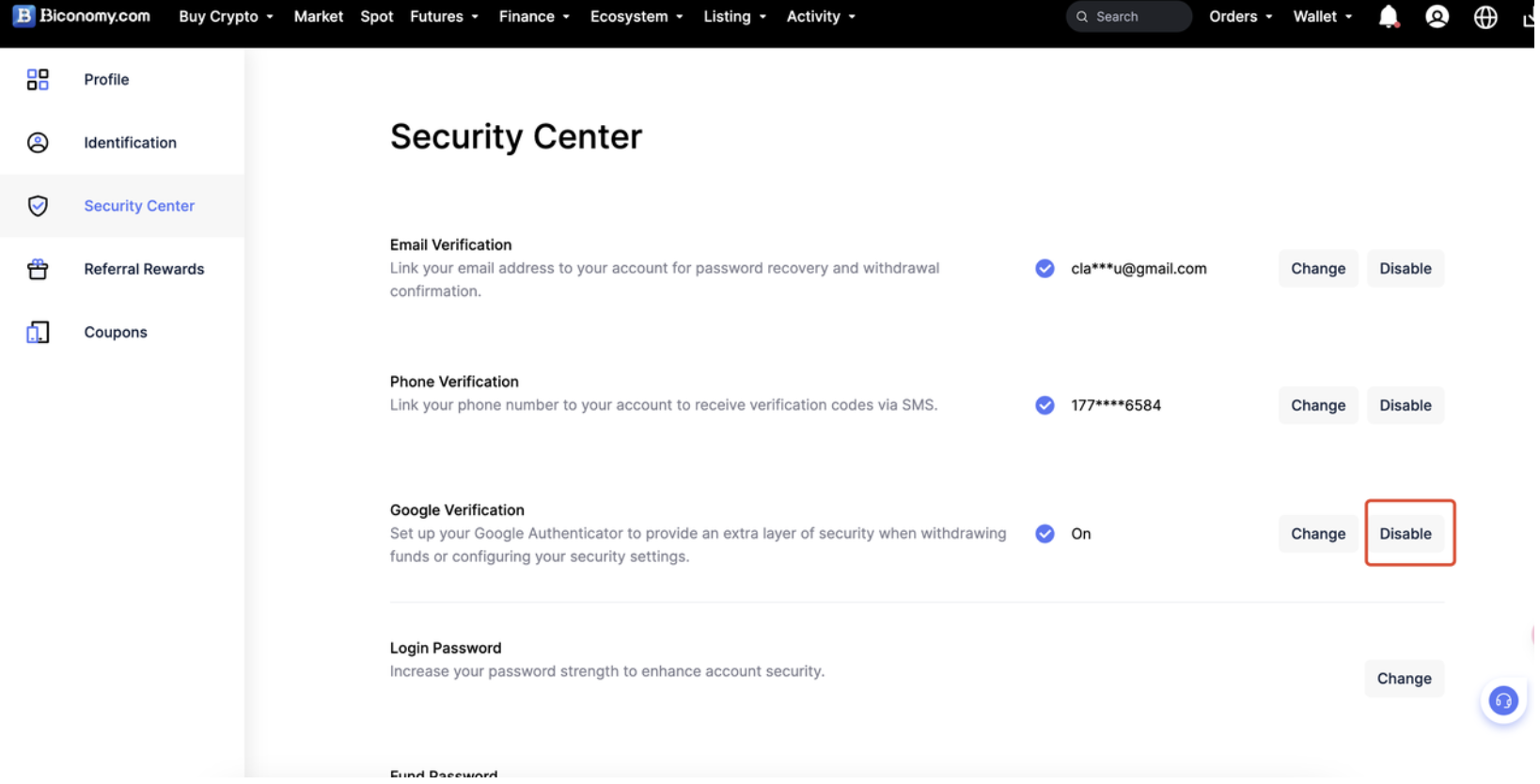
Task: Click the Email Verification blue checkmark
Action: [1045, 269]
